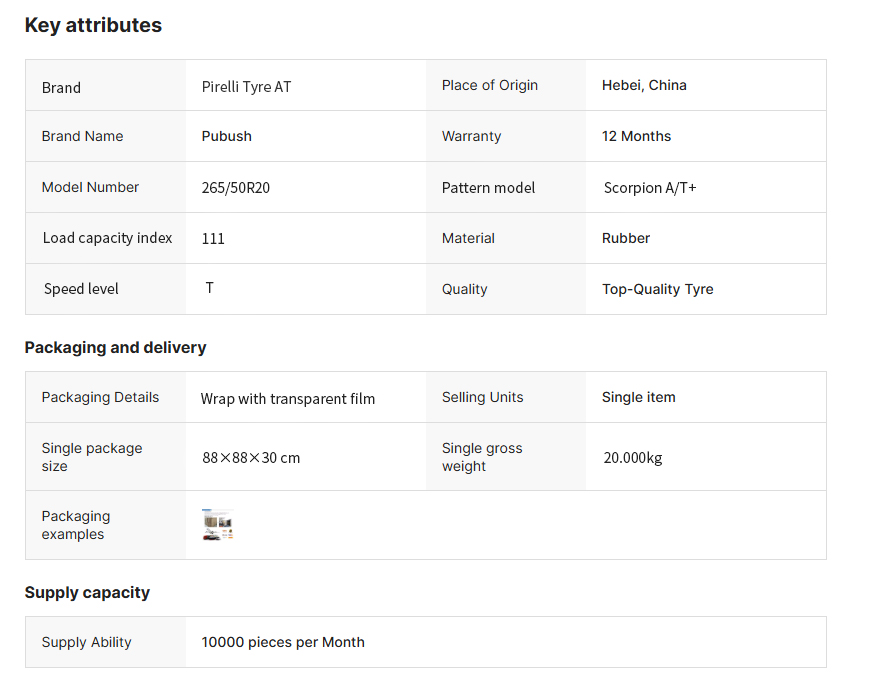Select the 88×88×30 cm package size

click(251, 458)
